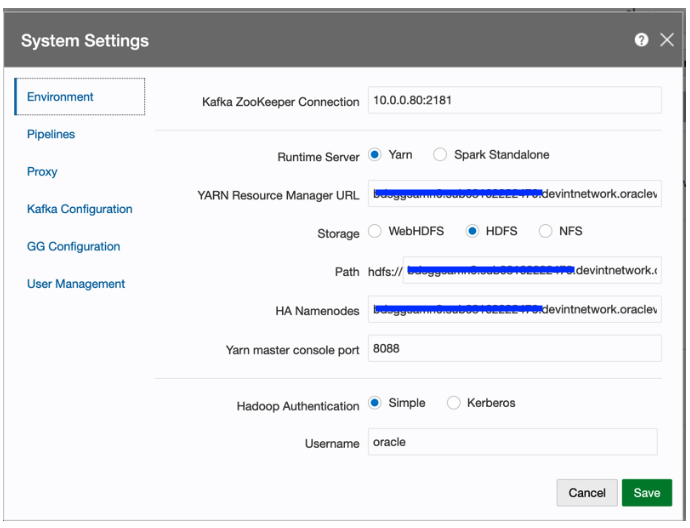Open the Proxy settings tab
The image size is (690, 528).
tap(42, 172)
